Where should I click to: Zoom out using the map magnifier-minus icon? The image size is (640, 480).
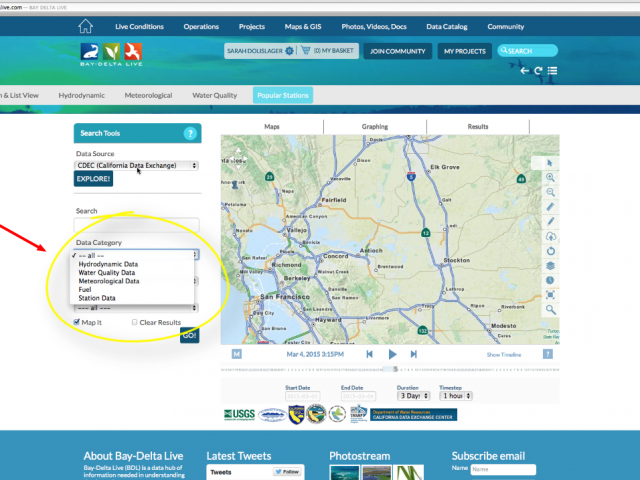[550, 192]
